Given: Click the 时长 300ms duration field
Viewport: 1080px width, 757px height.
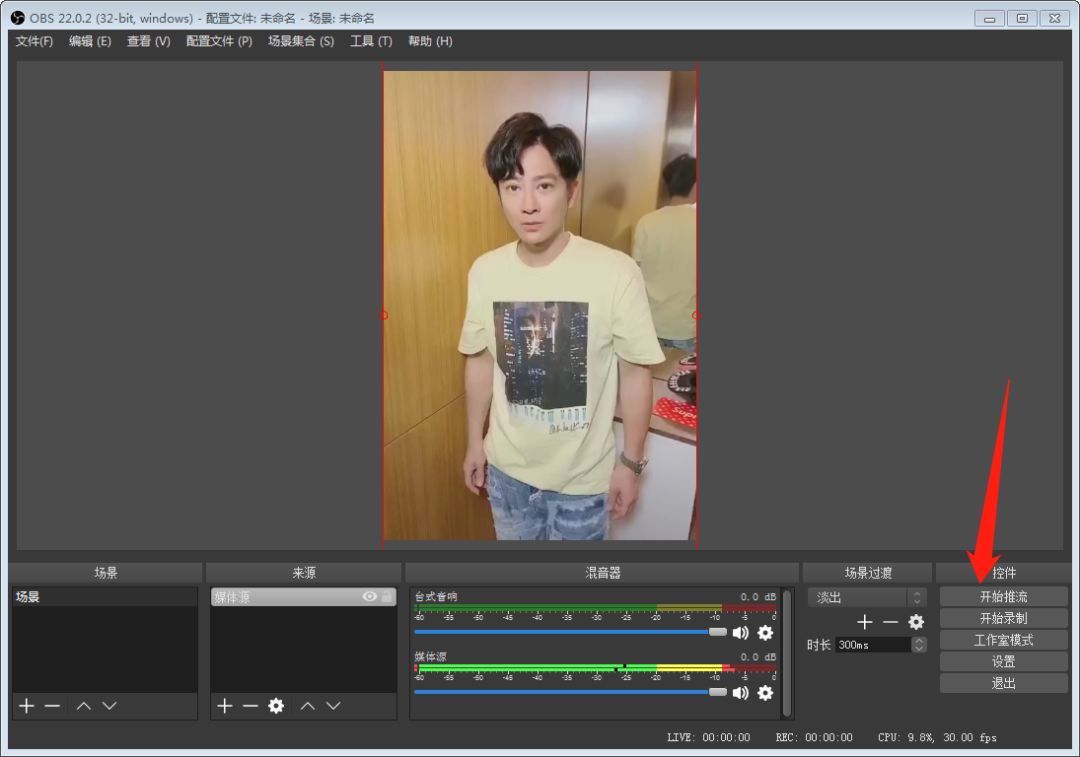Looking at the screenshot, I should pos(873,645).
